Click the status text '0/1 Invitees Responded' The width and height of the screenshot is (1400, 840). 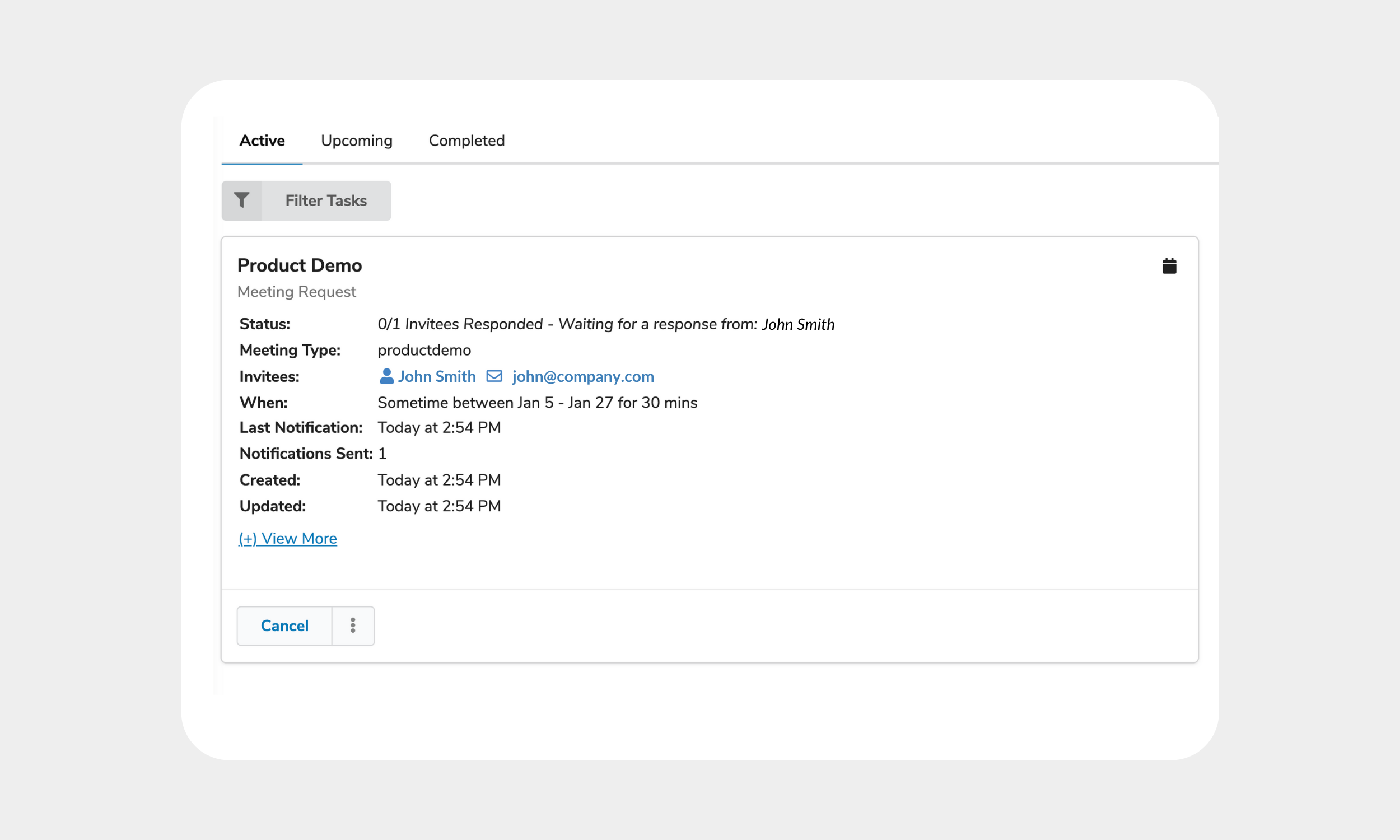[460, 324]
